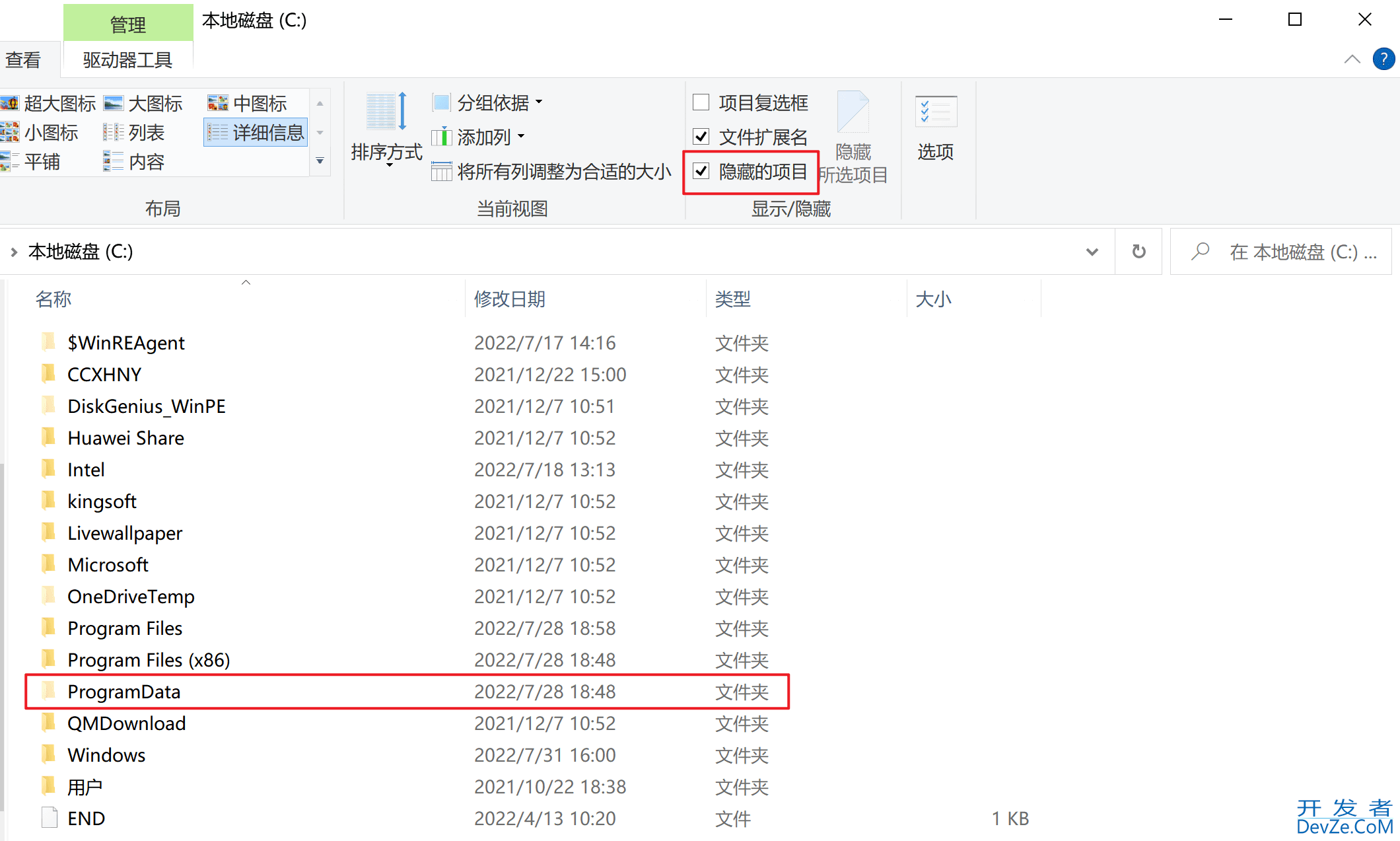This screenshot has width=1400, height=841.
Task: Uncheck the hidden items checkbox
Action: 701,172
